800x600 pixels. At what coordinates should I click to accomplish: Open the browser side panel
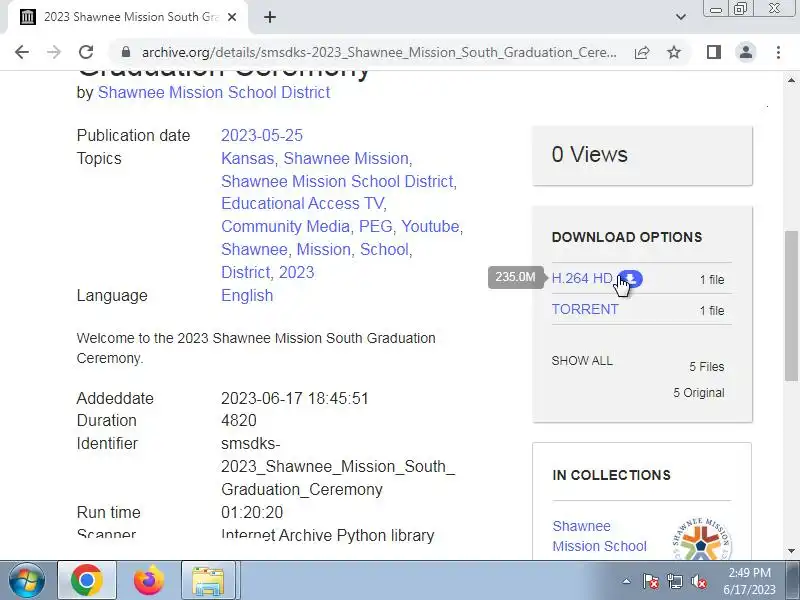[x=714, y=52]
